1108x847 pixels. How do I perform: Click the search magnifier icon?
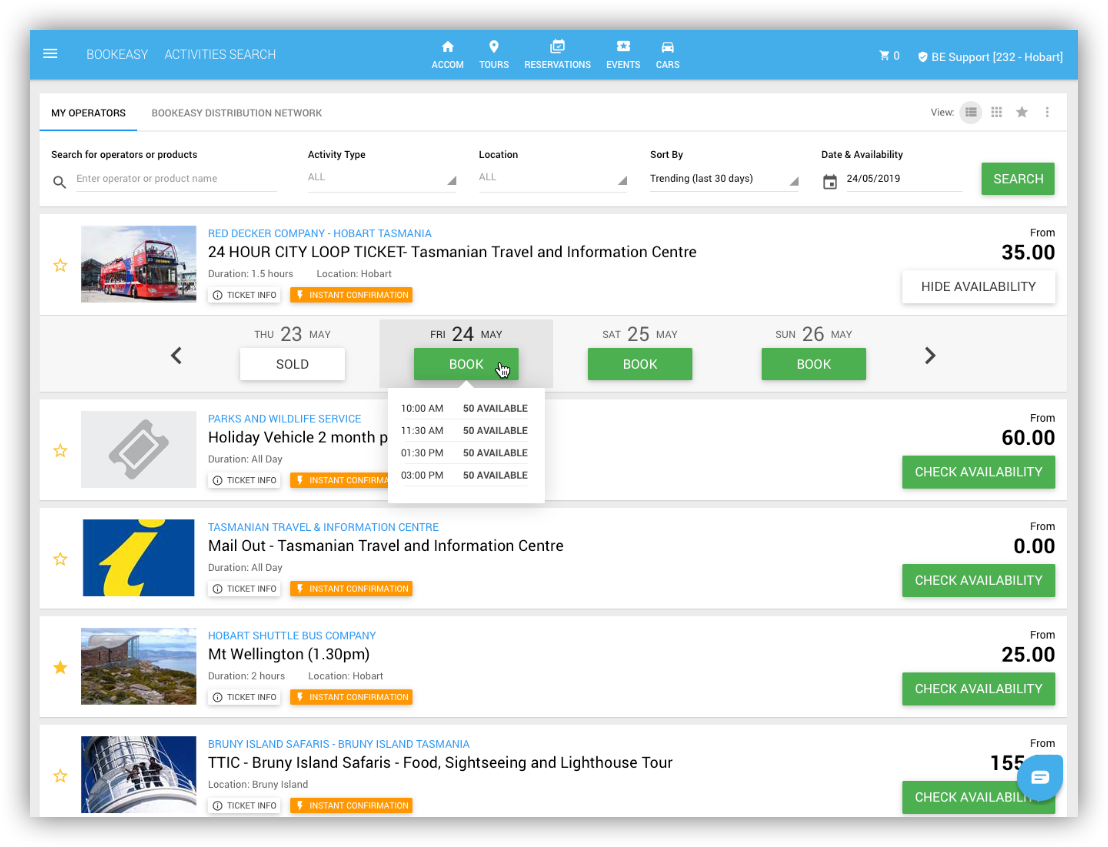[60, 182]
